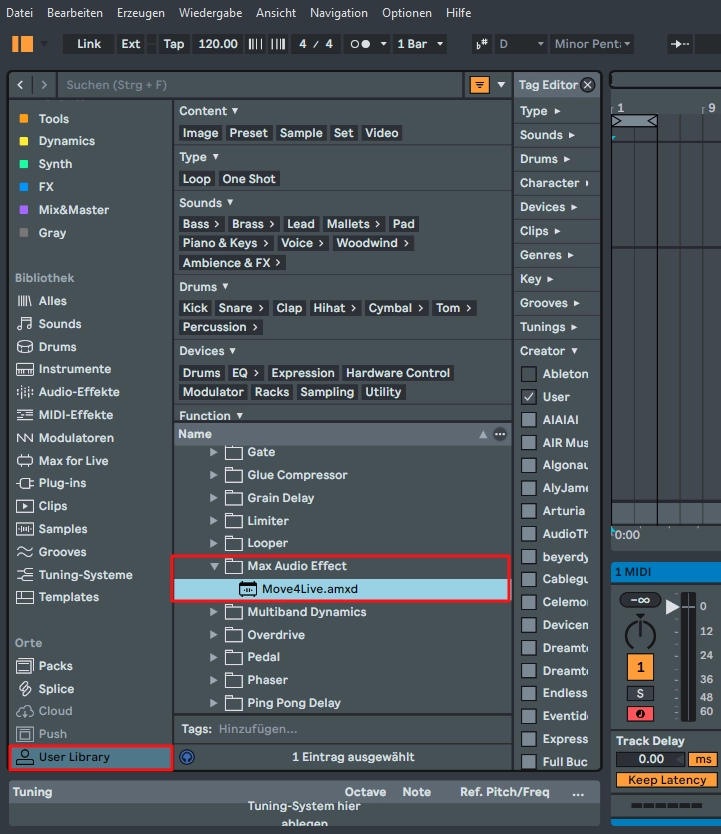Select the Preset content filter tag
Viewport: 721px width, 834px height.
[x=248, y=133]
